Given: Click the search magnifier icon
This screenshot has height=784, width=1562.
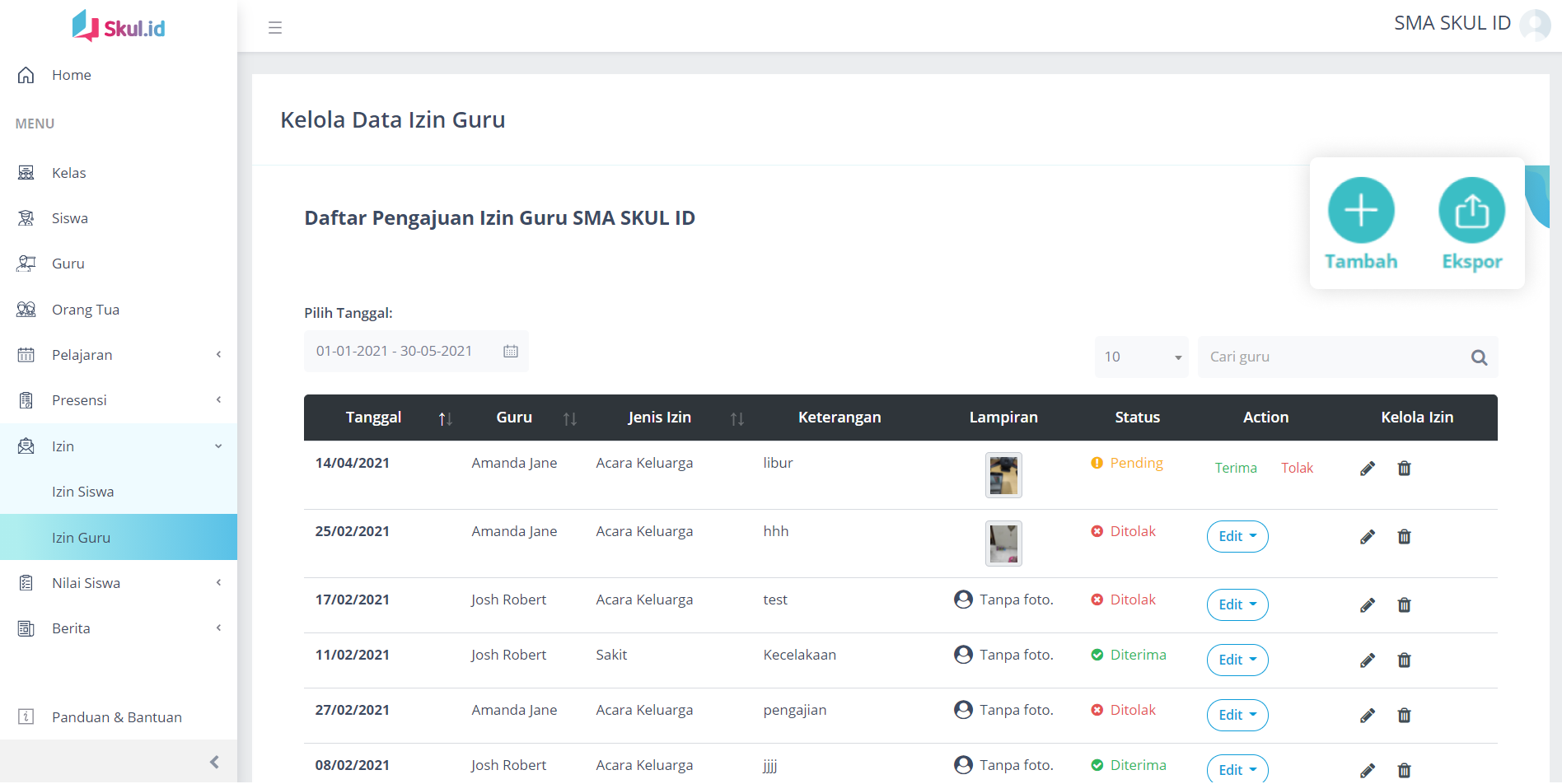Looking at the screenshot, I should click(1479, 357).
